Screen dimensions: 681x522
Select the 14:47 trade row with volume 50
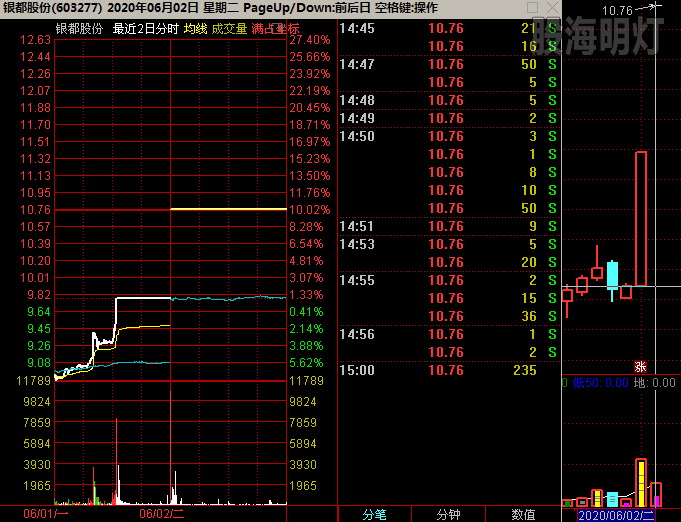pyautogui.click(x=450, y=64)
